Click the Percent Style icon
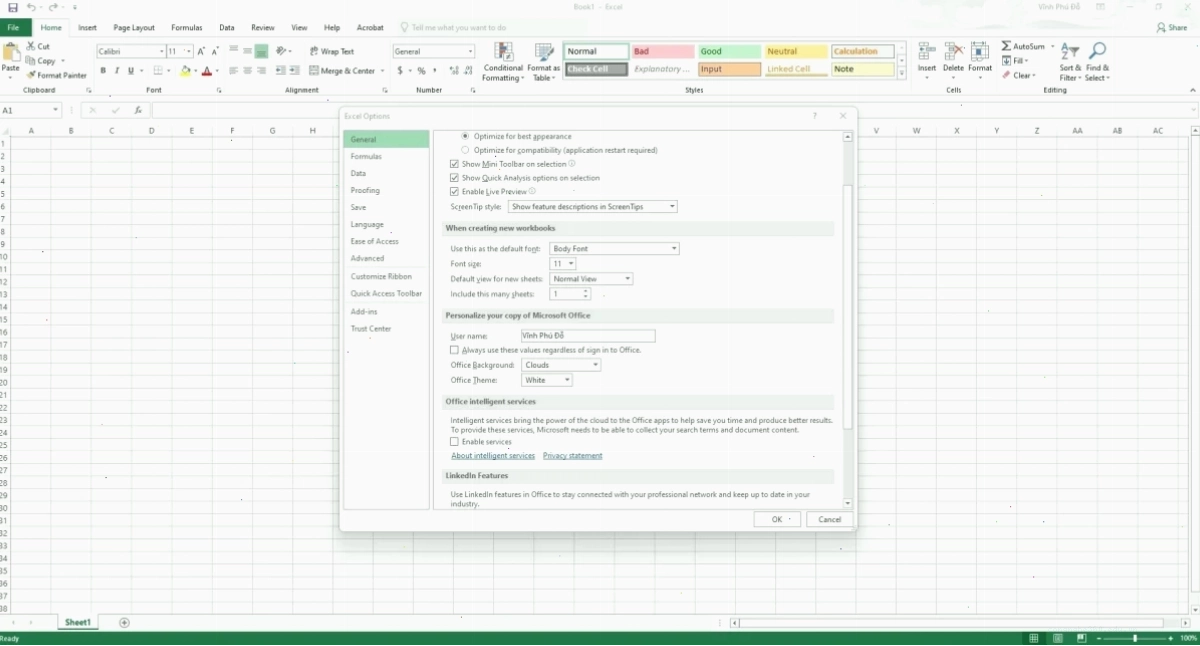 (421, 71)
